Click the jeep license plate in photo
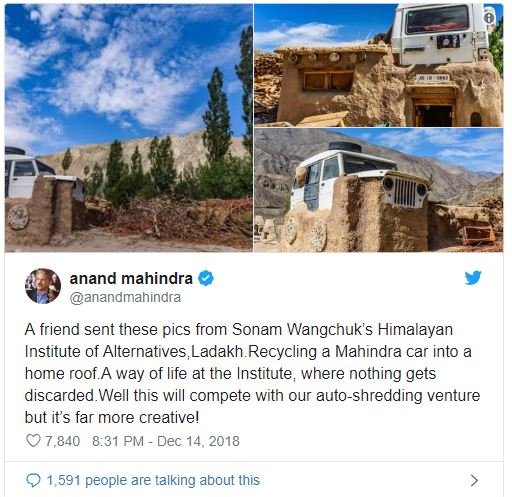The width and height of the screenshot is (512, 497). (433, 78)
